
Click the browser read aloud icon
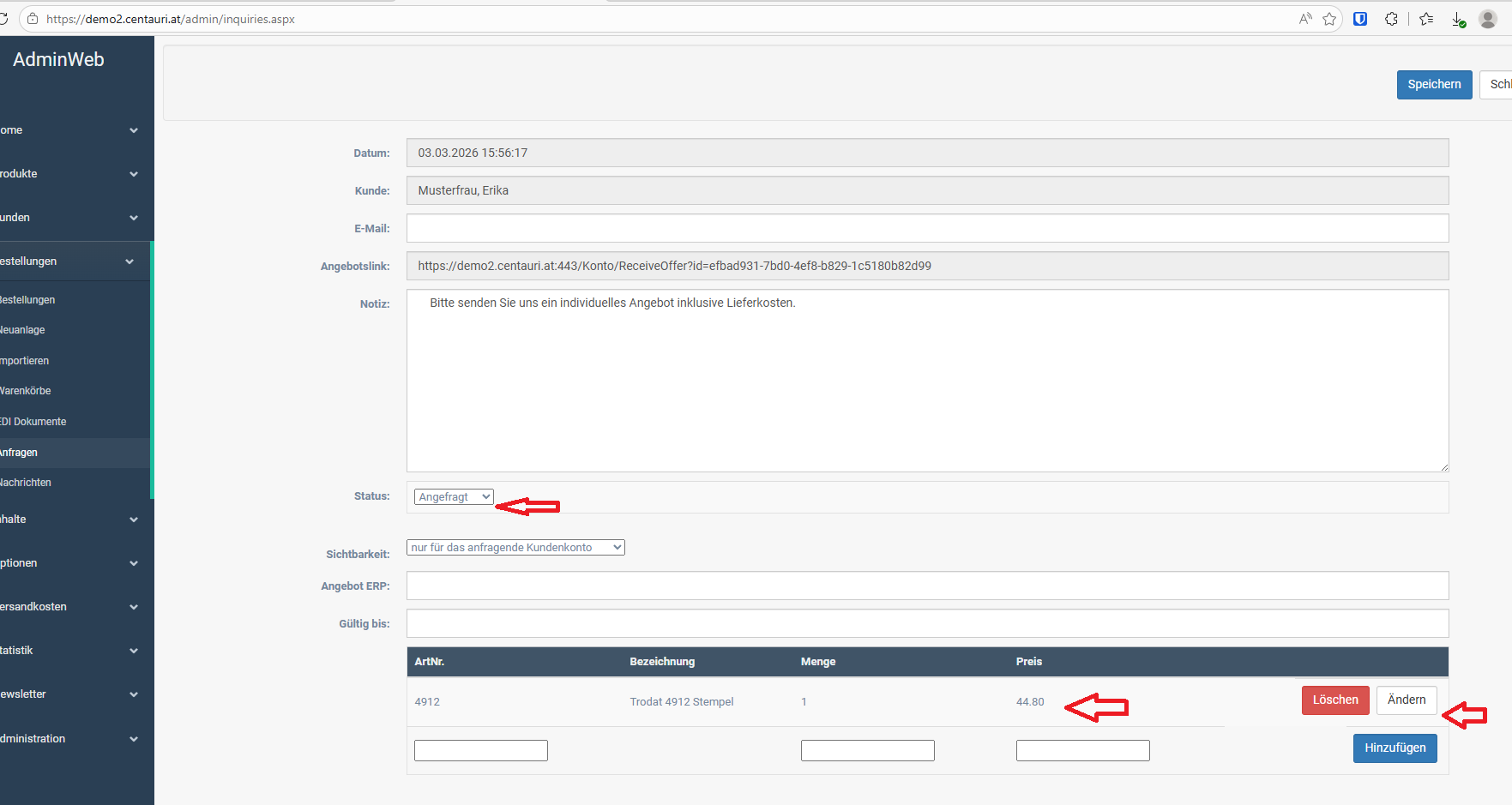pos(1305,19)
